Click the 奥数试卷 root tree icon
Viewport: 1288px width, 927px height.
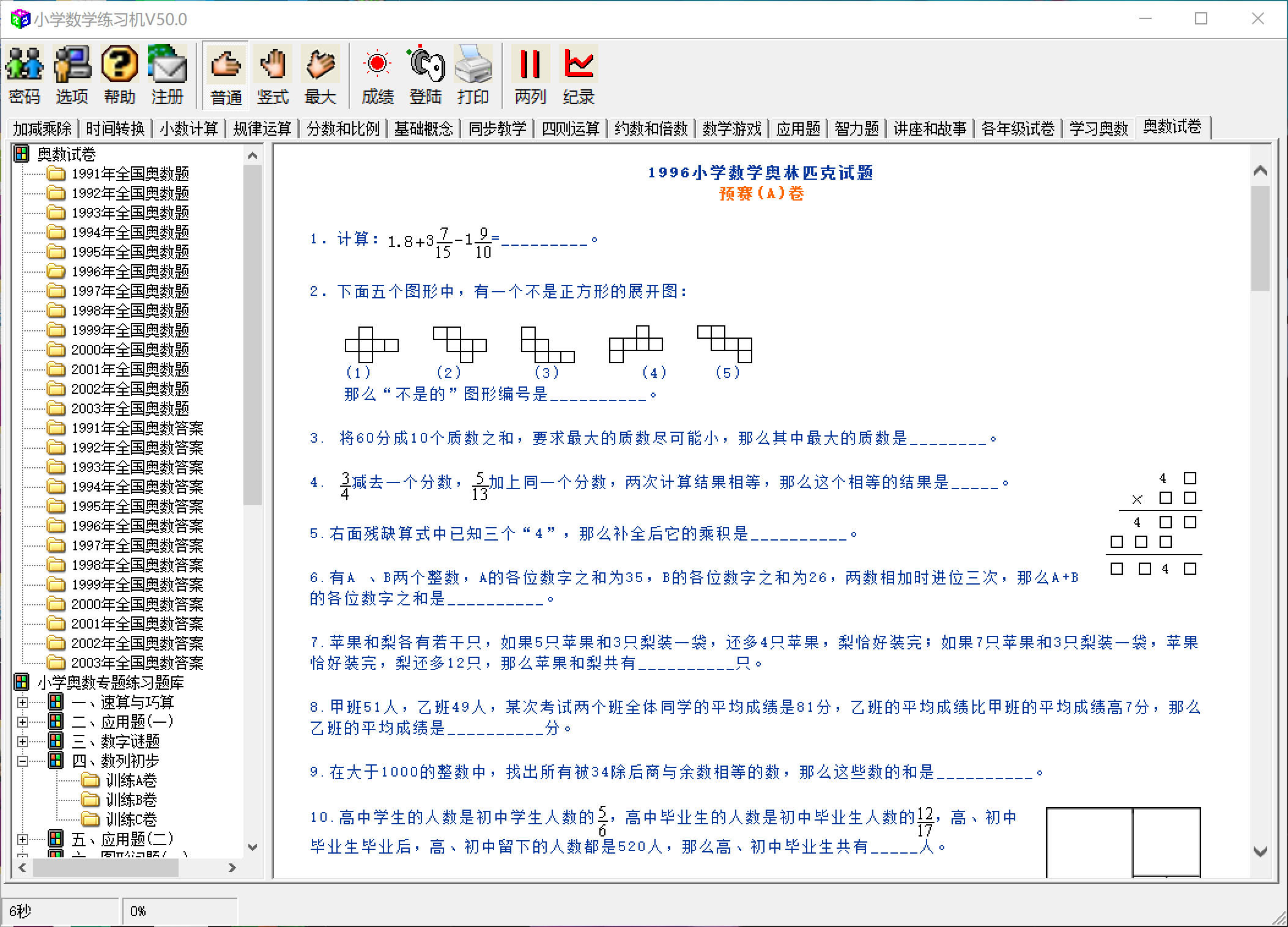pyautogui.click(x=21, y=153)
